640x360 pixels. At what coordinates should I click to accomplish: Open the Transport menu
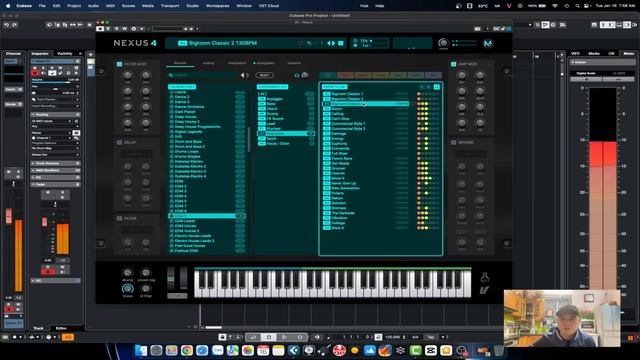[170, 6]
